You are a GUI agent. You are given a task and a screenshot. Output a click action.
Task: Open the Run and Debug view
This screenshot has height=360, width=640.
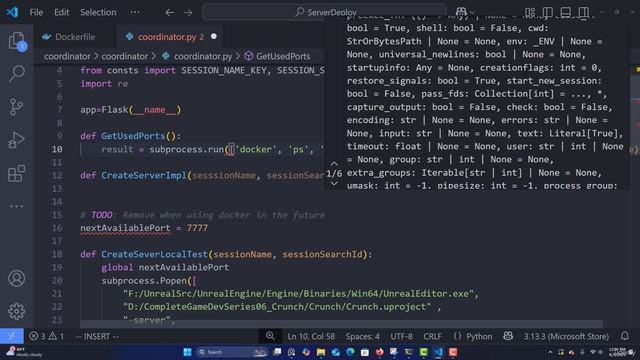(17, 140)
